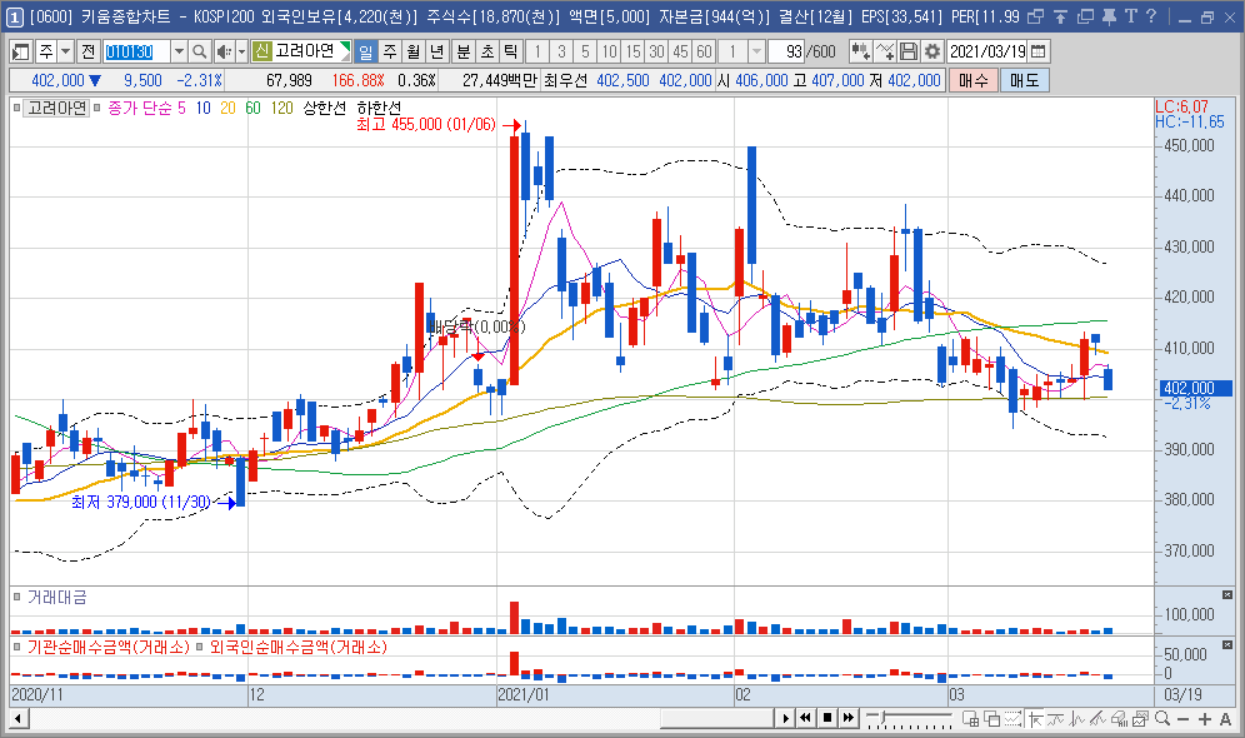Screen dimensions: 1245x738
Task: Select the 10 interval button
Action: click(x=609, y=51)
